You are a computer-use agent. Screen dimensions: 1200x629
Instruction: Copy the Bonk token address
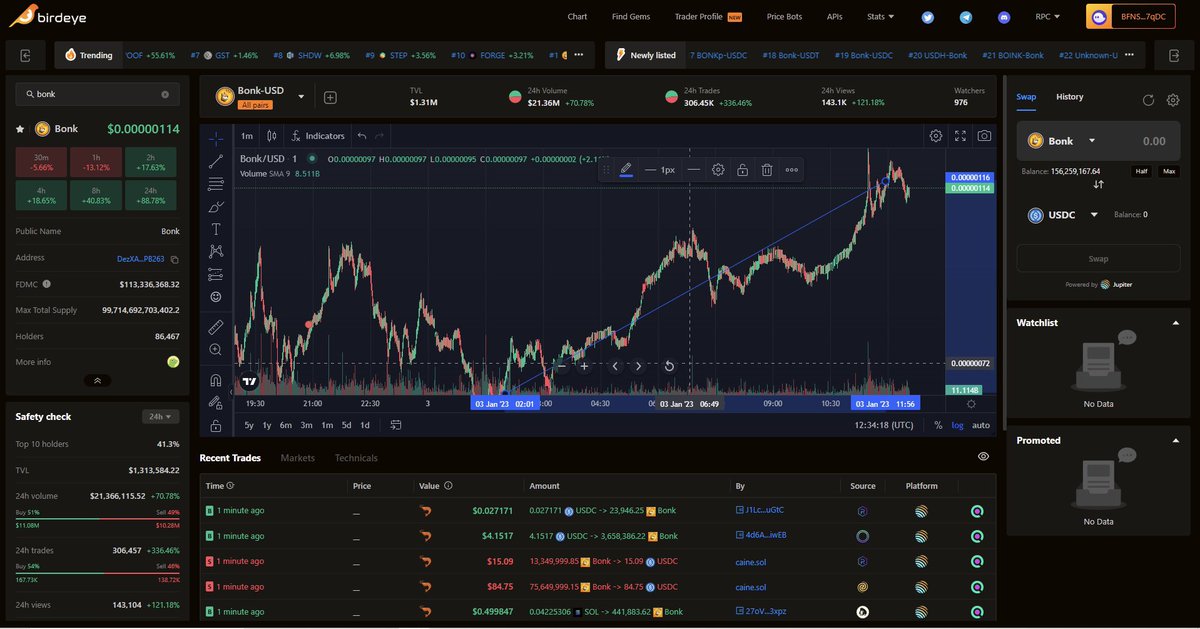pyautogui.click(x=175, y=259)
